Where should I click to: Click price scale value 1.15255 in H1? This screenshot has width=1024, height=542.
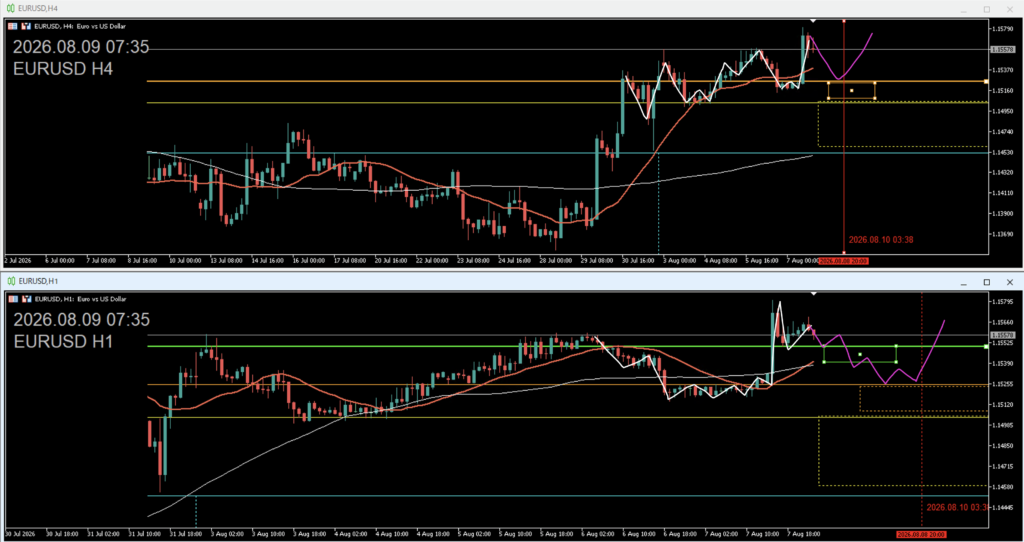click(1004, 384)
